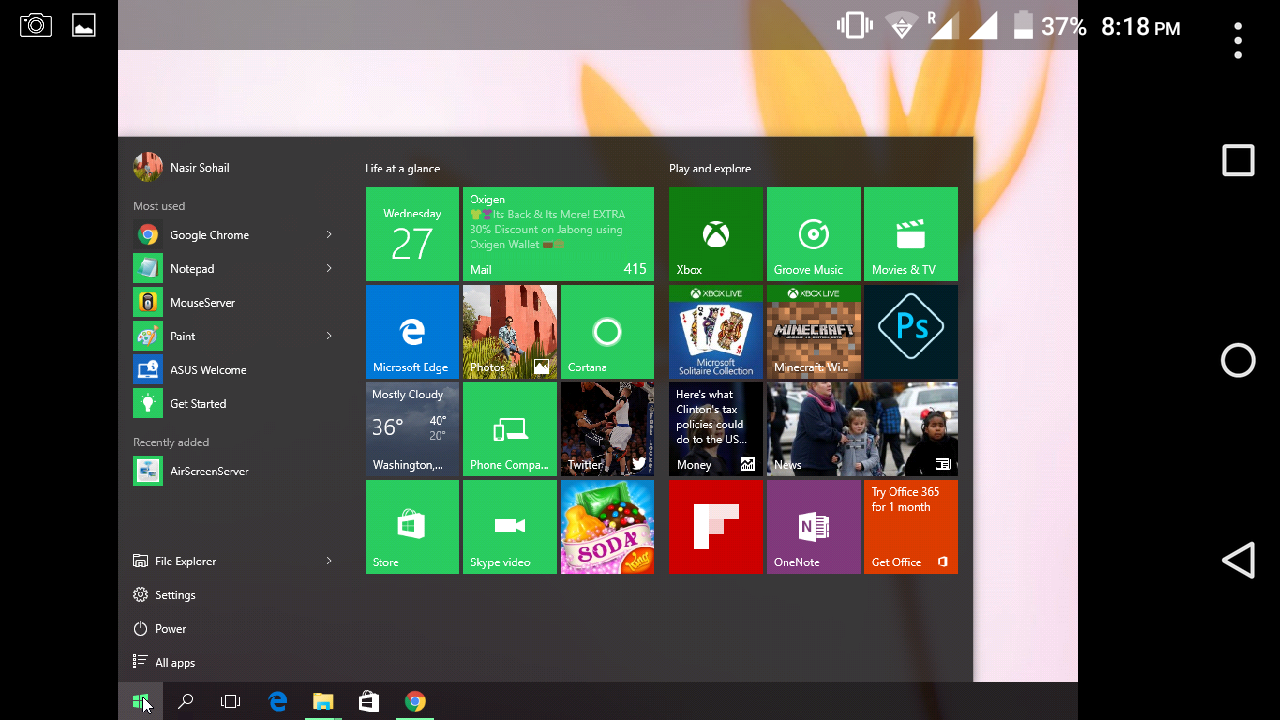The image size is (1280, 720).
Task: Open the Mail tile with 415 unread
Action: pos(558,234)
